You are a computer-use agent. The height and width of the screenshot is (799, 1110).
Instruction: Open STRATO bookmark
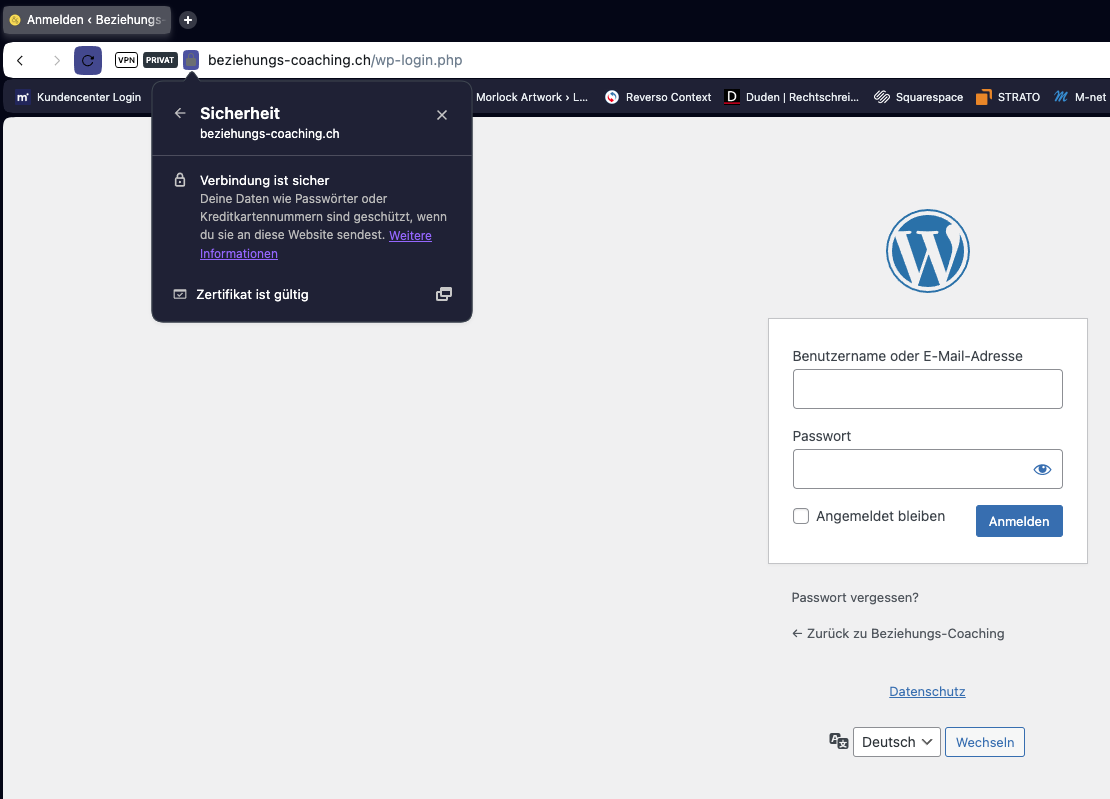pos(1008,97)
